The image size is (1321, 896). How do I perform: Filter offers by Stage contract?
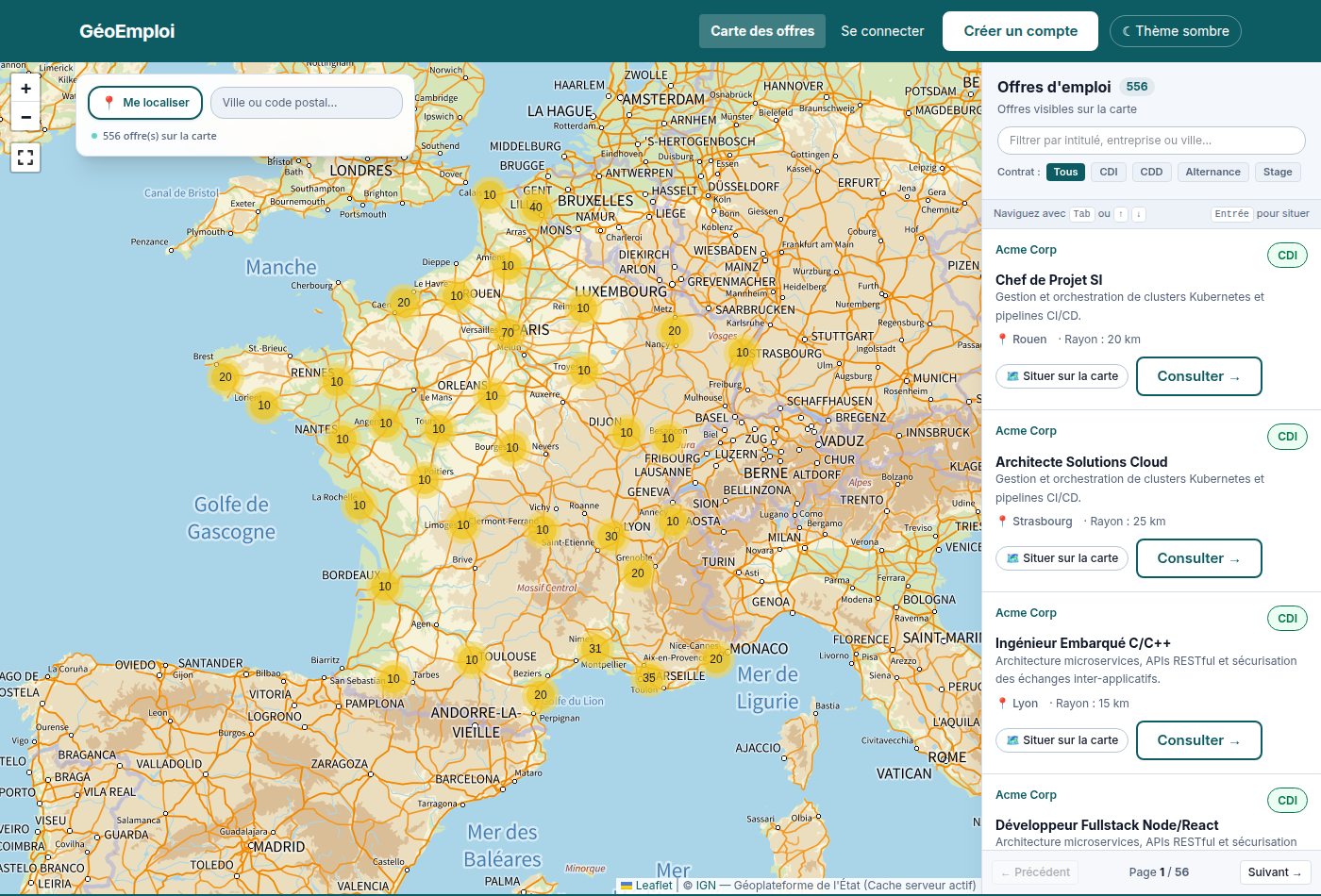(x=1278, y=172)
